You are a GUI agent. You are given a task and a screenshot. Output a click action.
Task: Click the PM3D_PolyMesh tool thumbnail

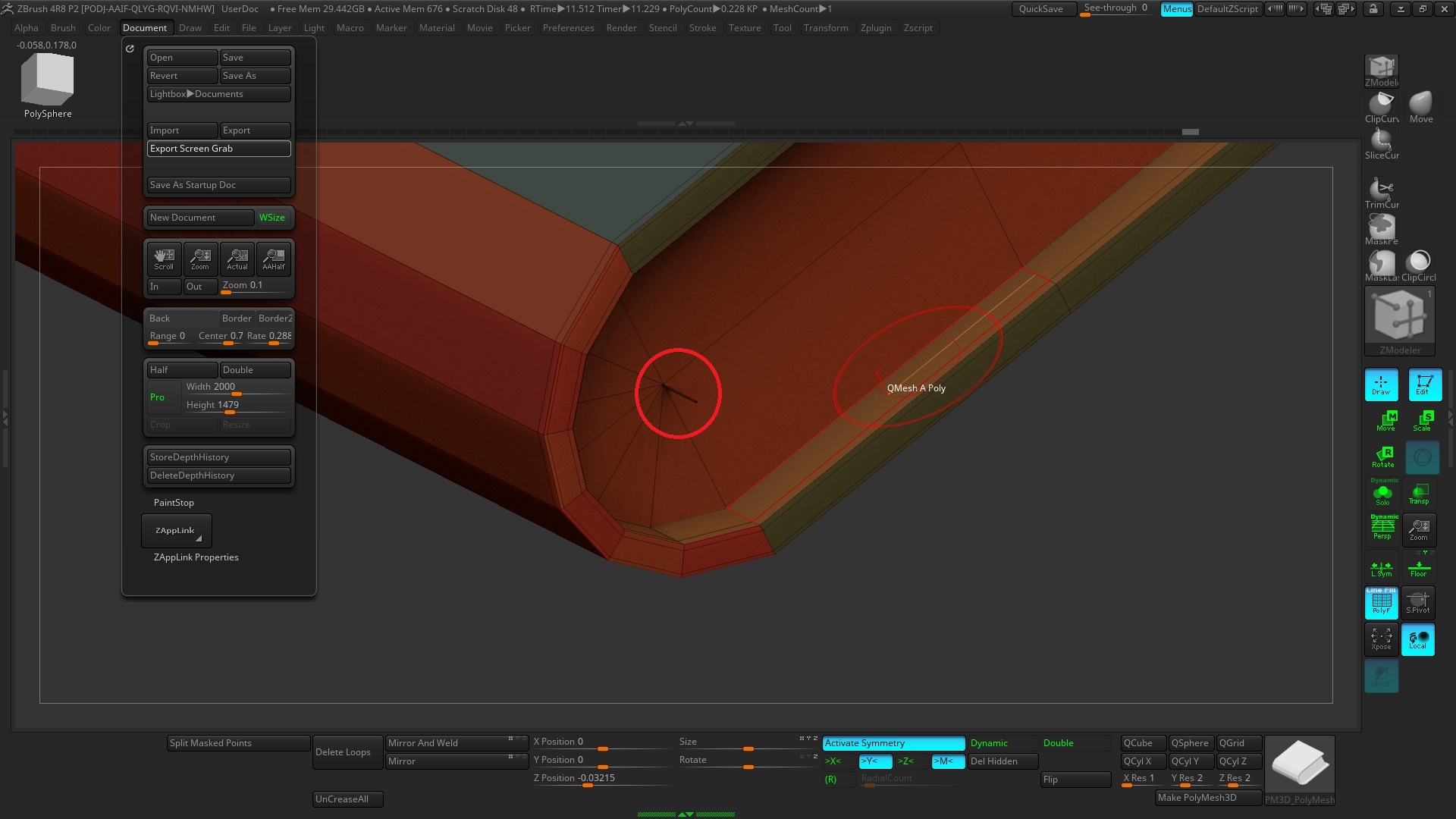1300,770
